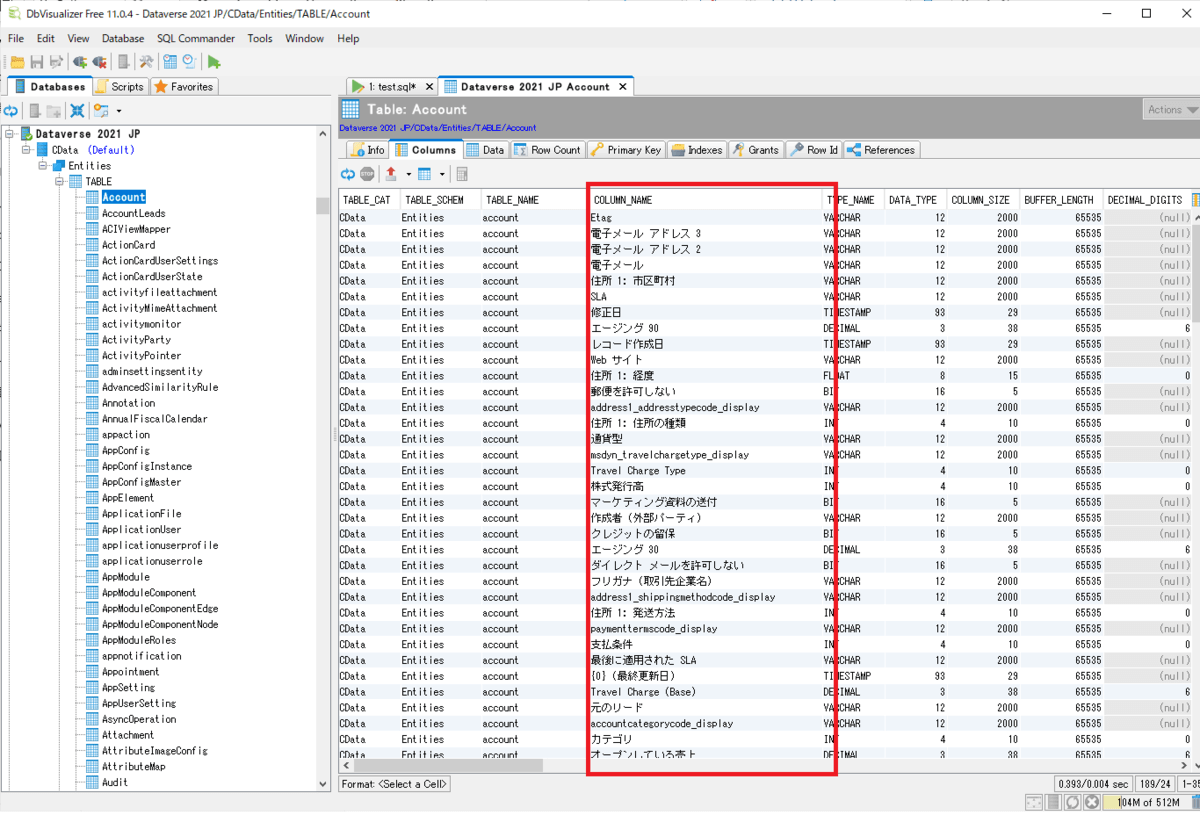Switch to the Scripts tab

point(119,87)
